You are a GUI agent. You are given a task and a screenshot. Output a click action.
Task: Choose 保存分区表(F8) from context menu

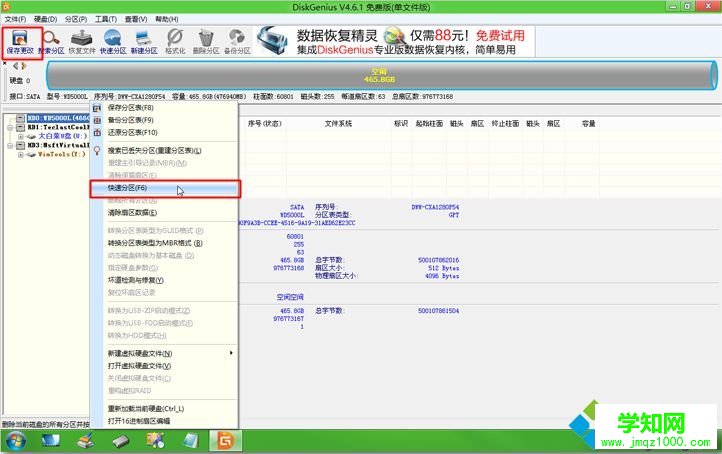[164, 108]
